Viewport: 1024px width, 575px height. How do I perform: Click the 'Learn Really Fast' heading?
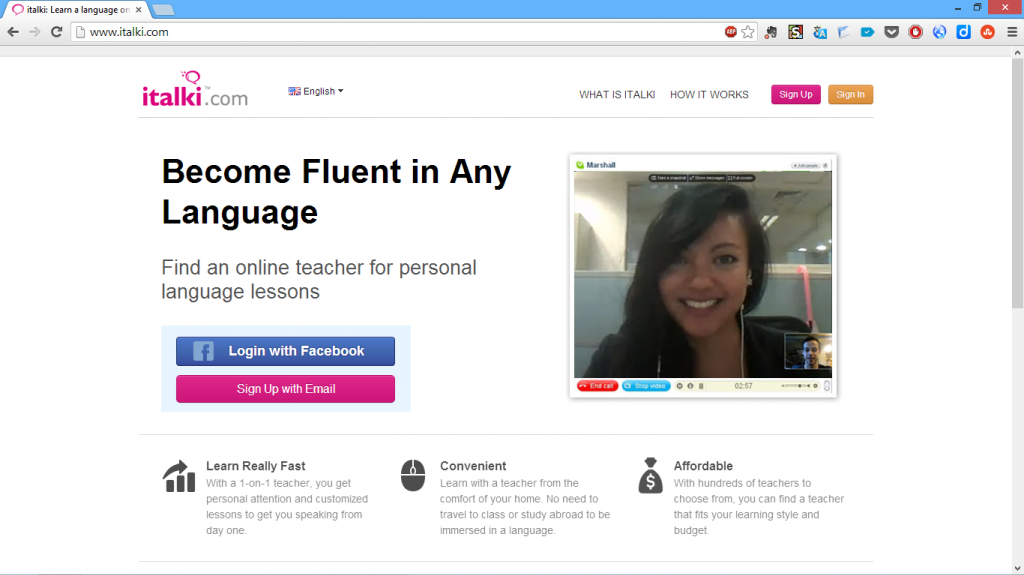pos(255,466)
